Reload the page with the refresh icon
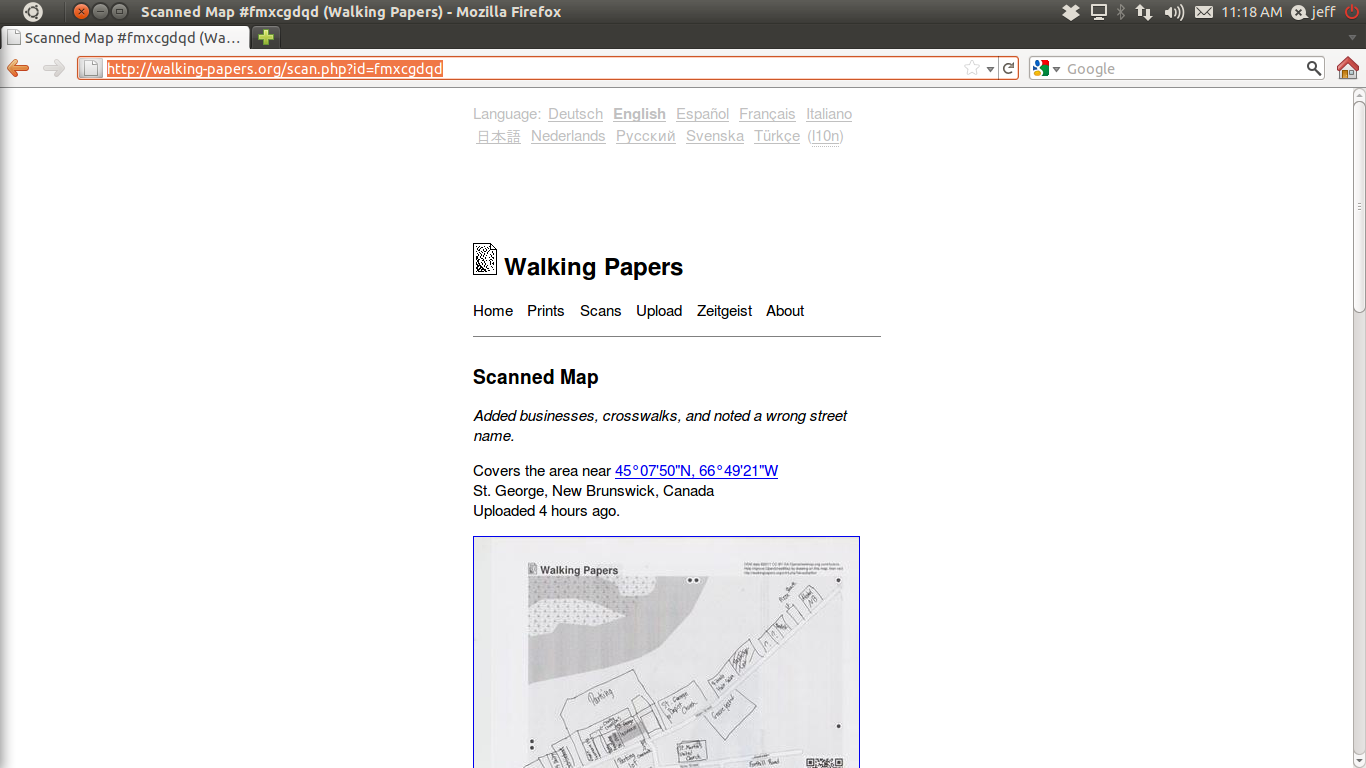Image resolution: width=1366 pixels, height=768 pixels. [1009, 68]
